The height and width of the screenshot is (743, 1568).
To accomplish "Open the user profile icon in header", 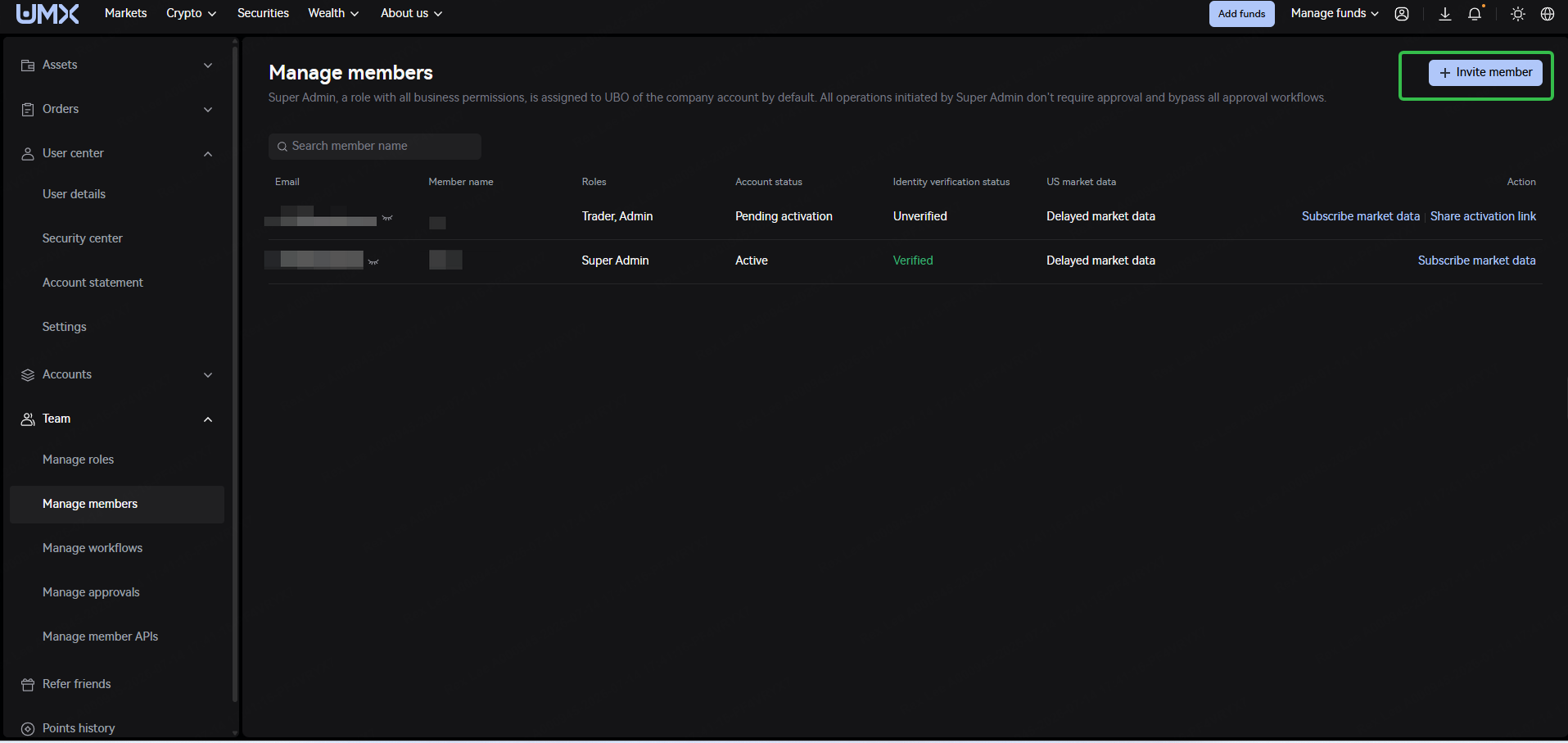I will [x=1402, y=14].
